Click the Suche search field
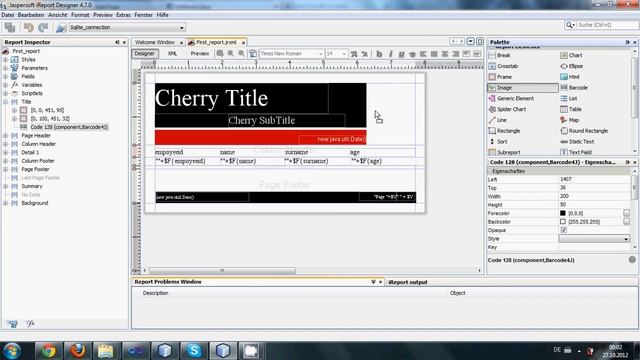The height and width of the screenshot is (360, 640). click(606, 25)
